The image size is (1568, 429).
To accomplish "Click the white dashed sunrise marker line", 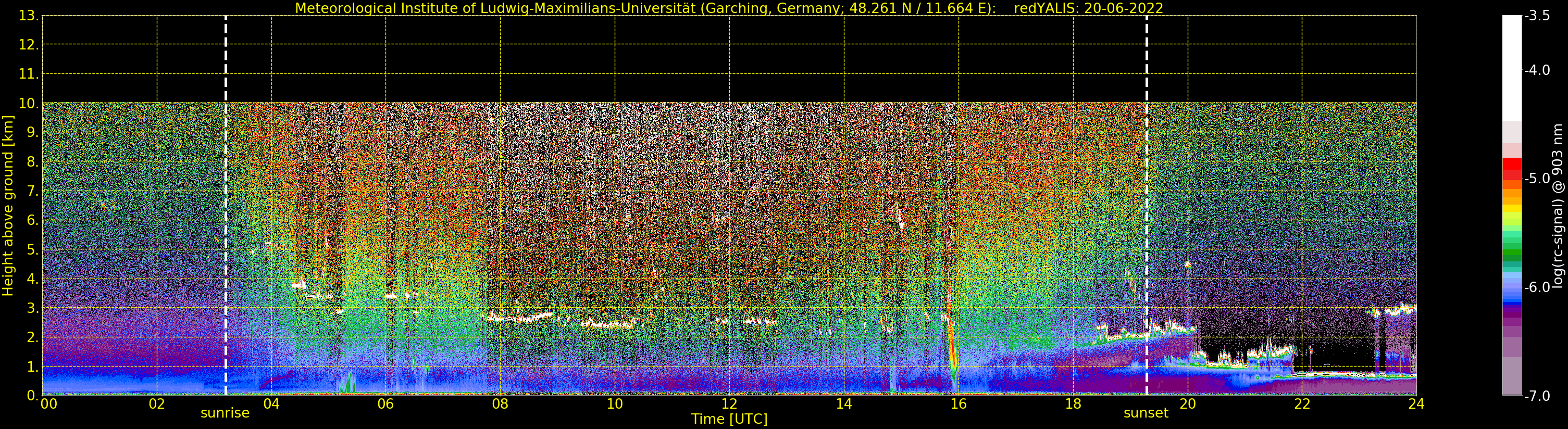I will 226,206.
